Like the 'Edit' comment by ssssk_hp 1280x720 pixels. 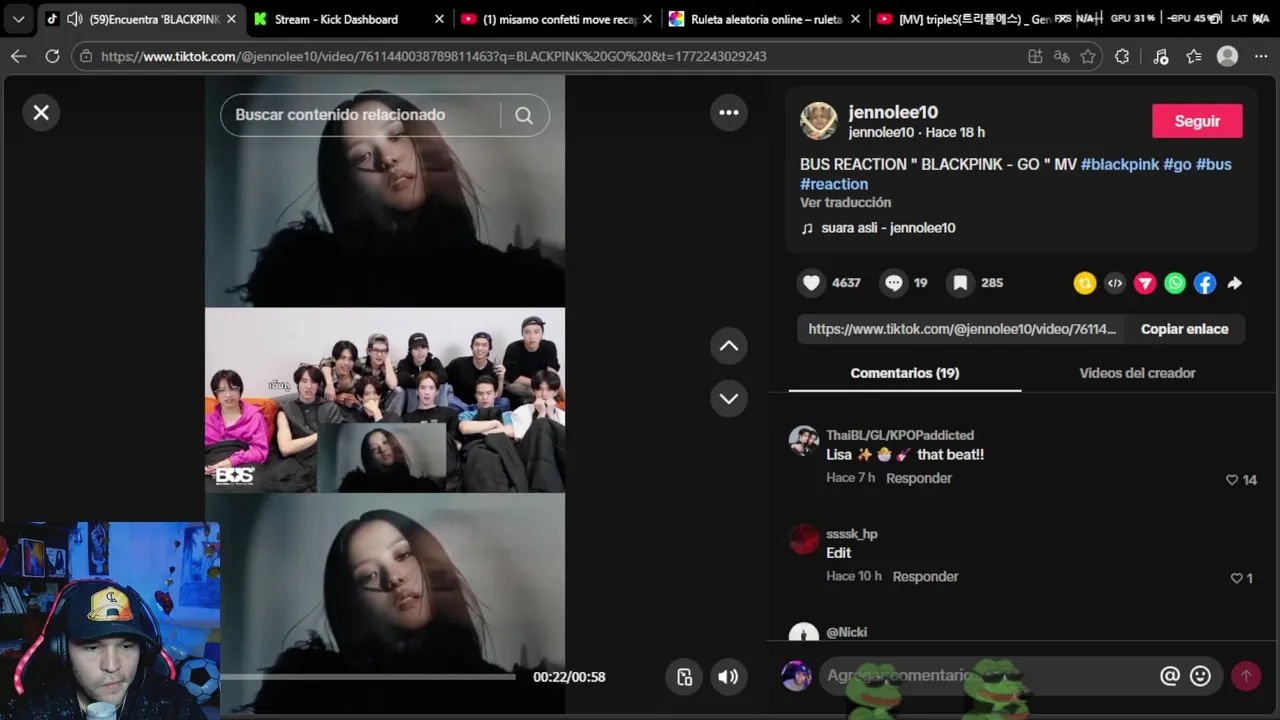pos(1236,578)
